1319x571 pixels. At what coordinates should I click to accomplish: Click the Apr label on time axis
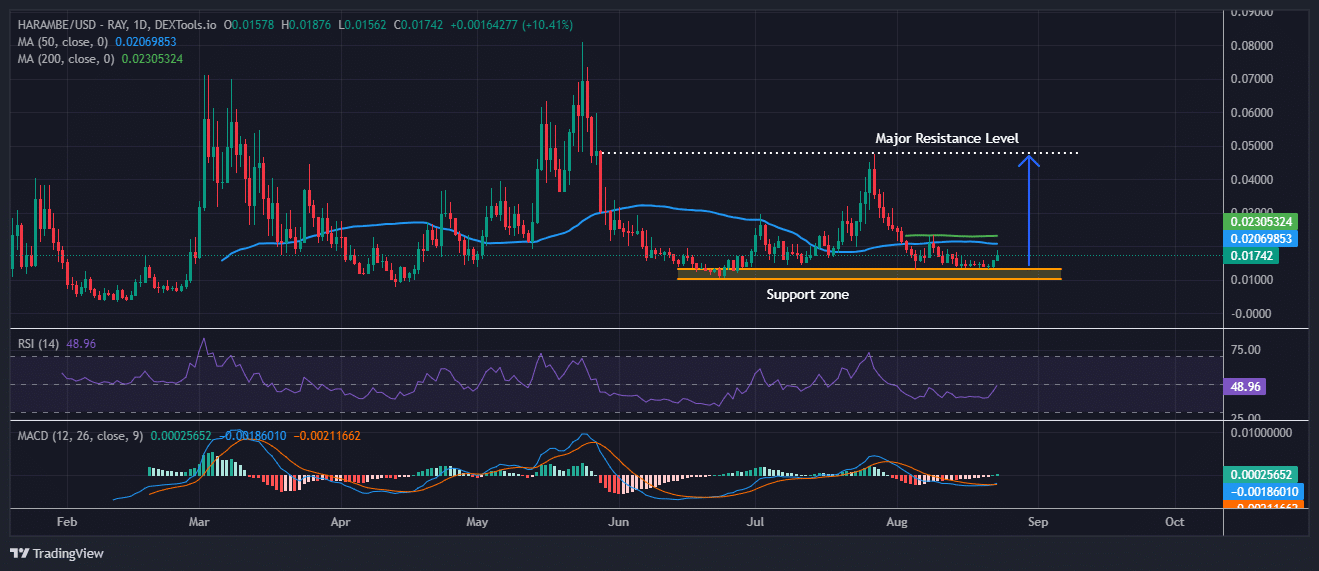(341, 522)
